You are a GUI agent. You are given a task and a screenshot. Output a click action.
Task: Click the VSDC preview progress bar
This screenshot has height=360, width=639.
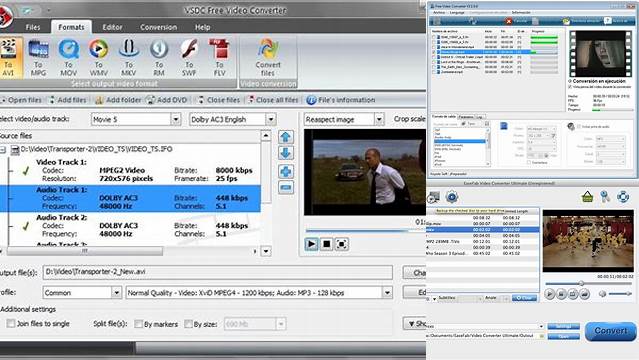(x=366, y=231)
